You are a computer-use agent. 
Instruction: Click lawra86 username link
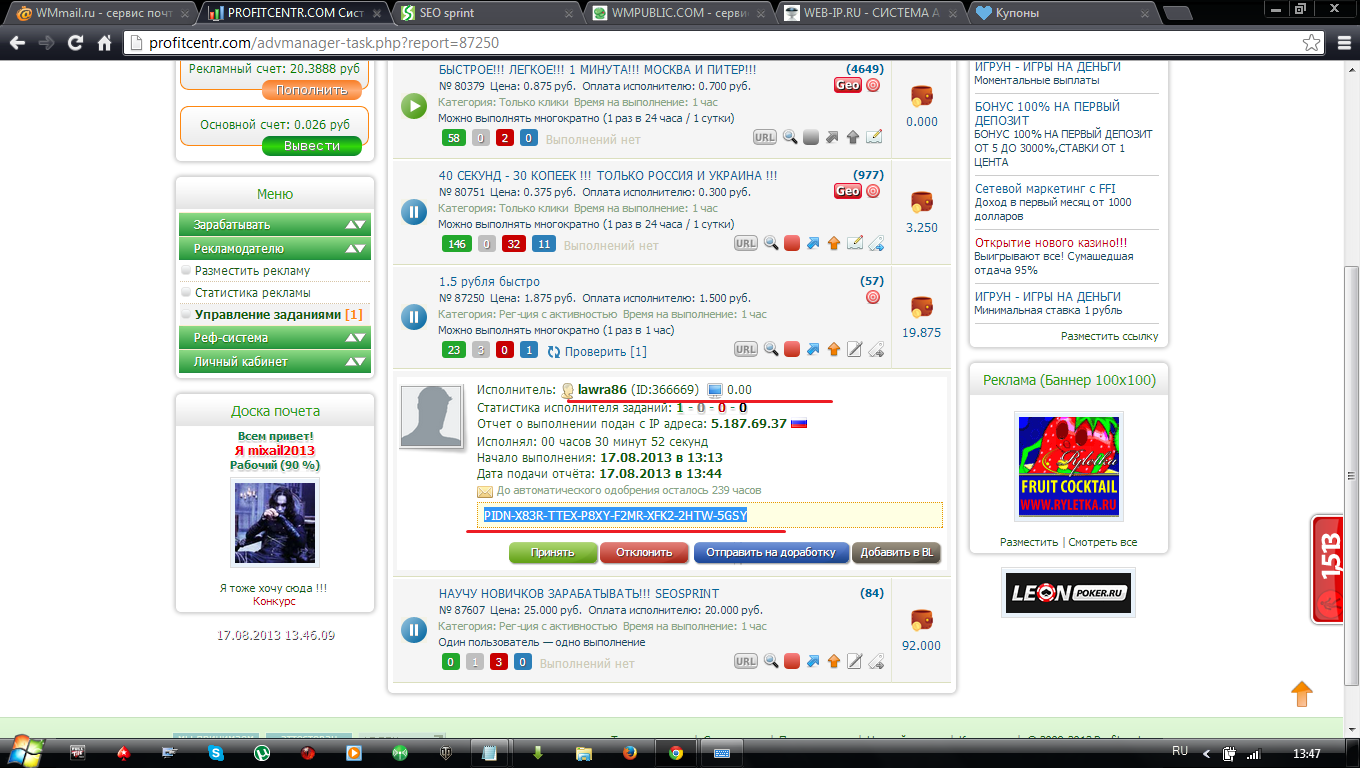[x=602, y=389]
